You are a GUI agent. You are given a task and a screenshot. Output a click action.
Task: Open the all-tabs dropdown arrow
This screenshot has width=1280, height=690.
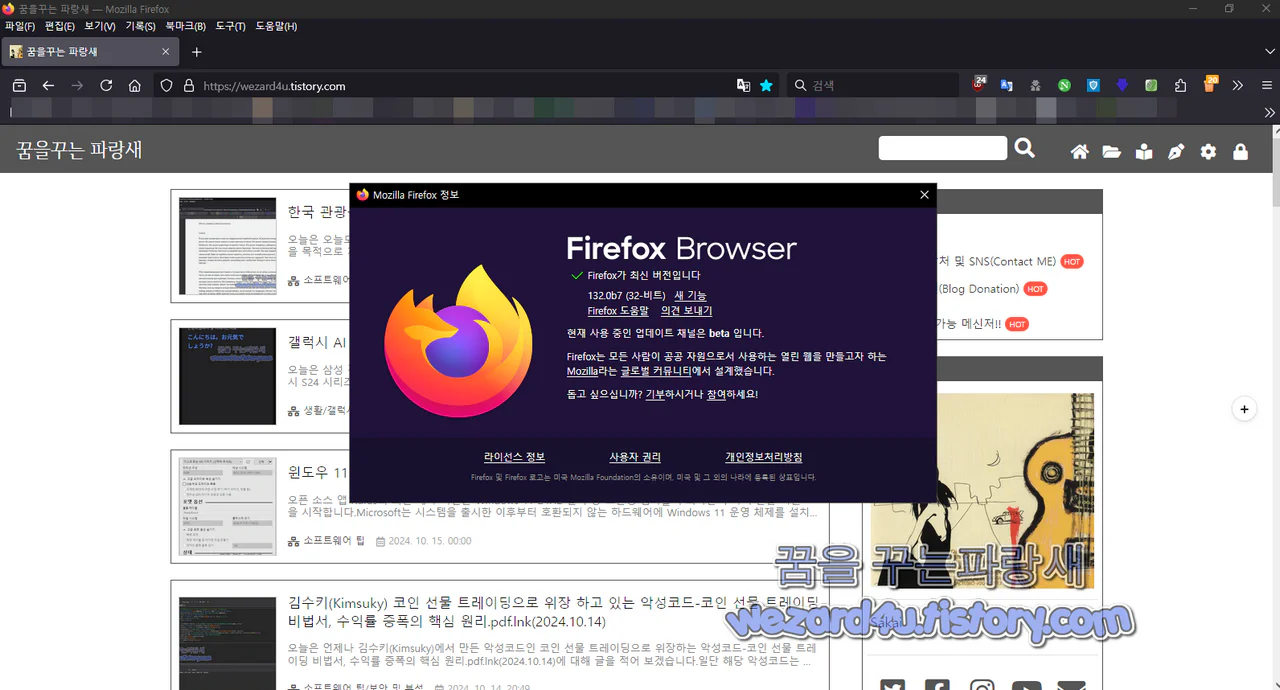pyautogui.click(x=1270, y=51)
